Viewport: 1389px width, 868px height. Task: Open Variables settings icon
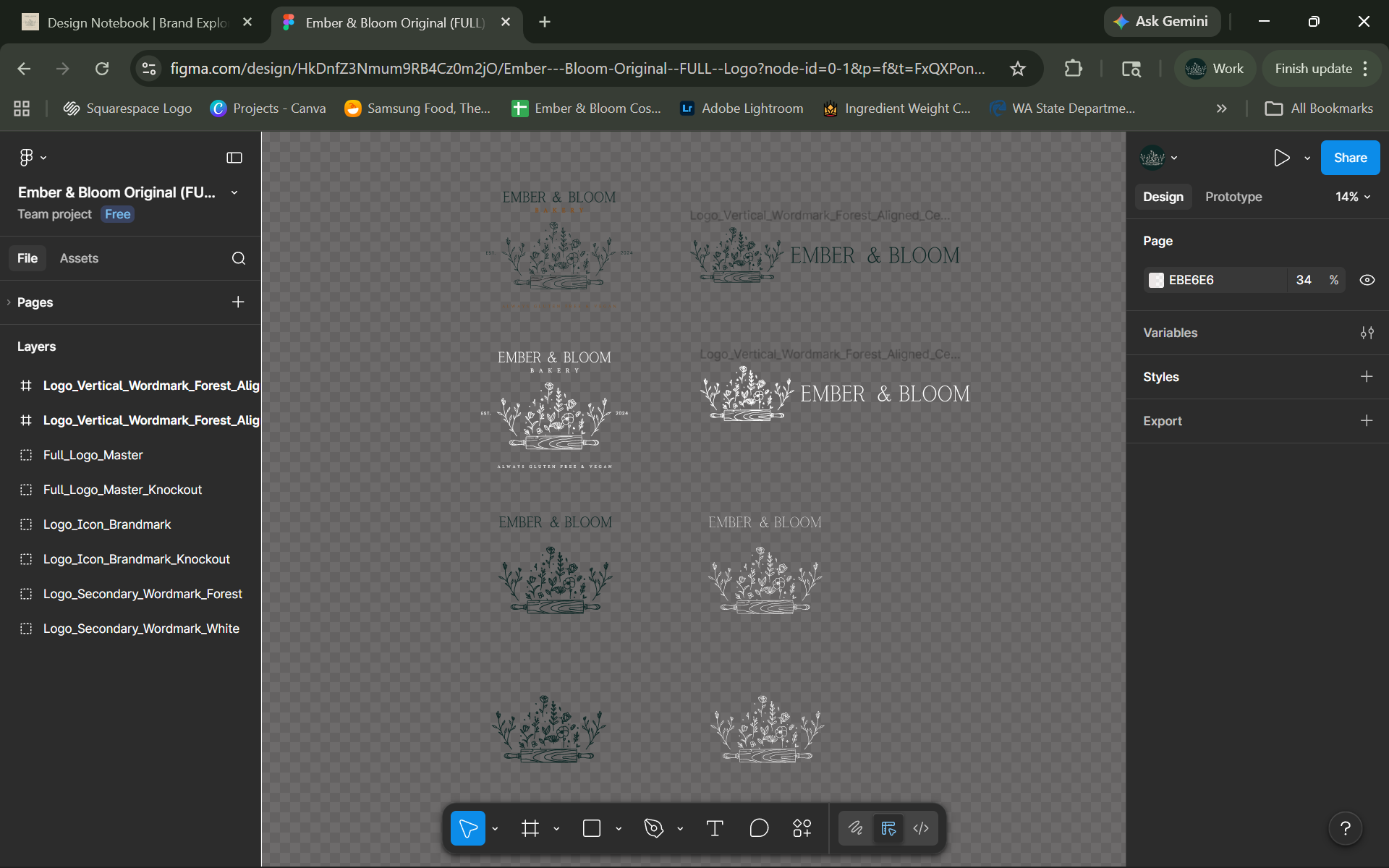tap(1367, 333)
